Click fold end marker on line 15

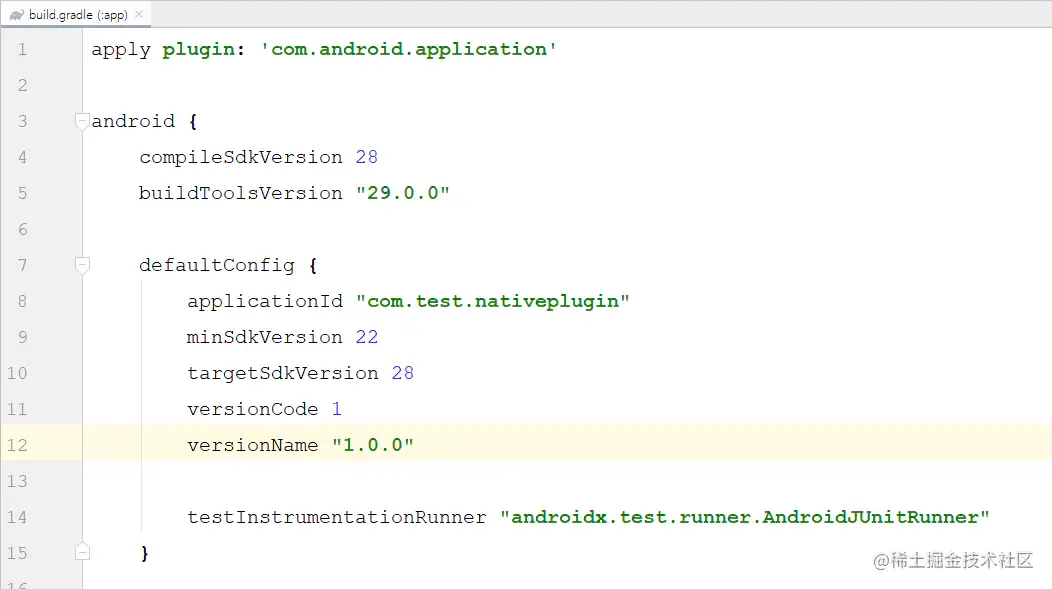click(x=82, y=552)
